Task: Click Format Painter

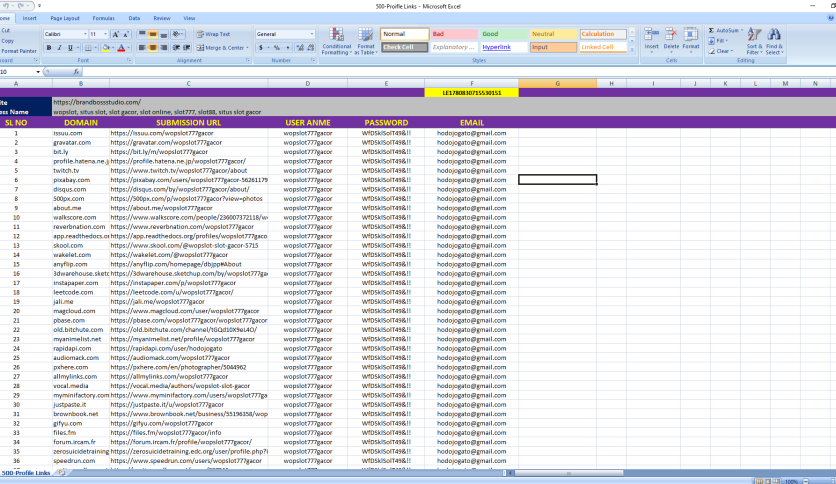Action: point(19,51)
